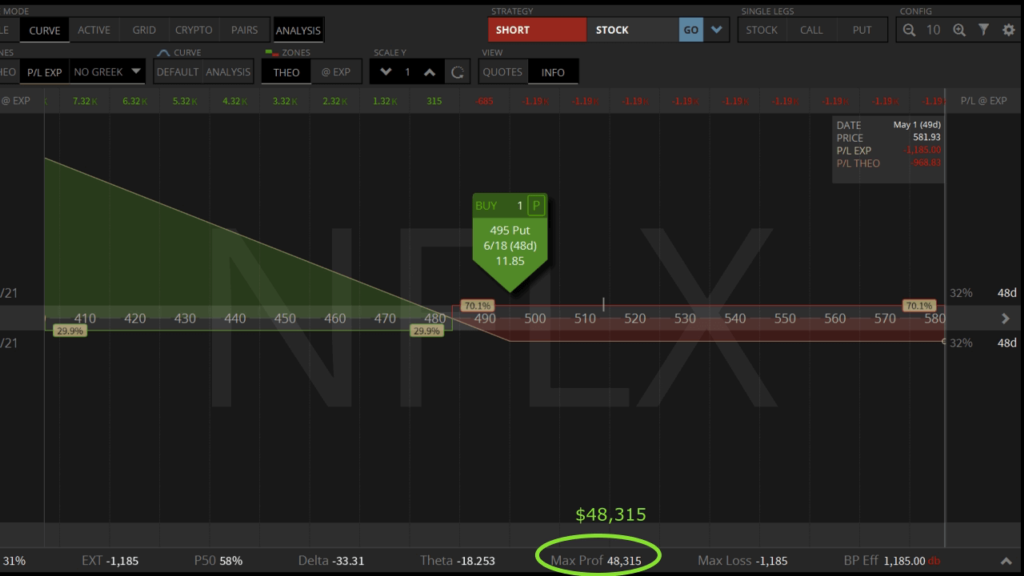Viewport: 1024px width, 576px height.
Task: Add a single leg CALL
Action: point(811,30)
